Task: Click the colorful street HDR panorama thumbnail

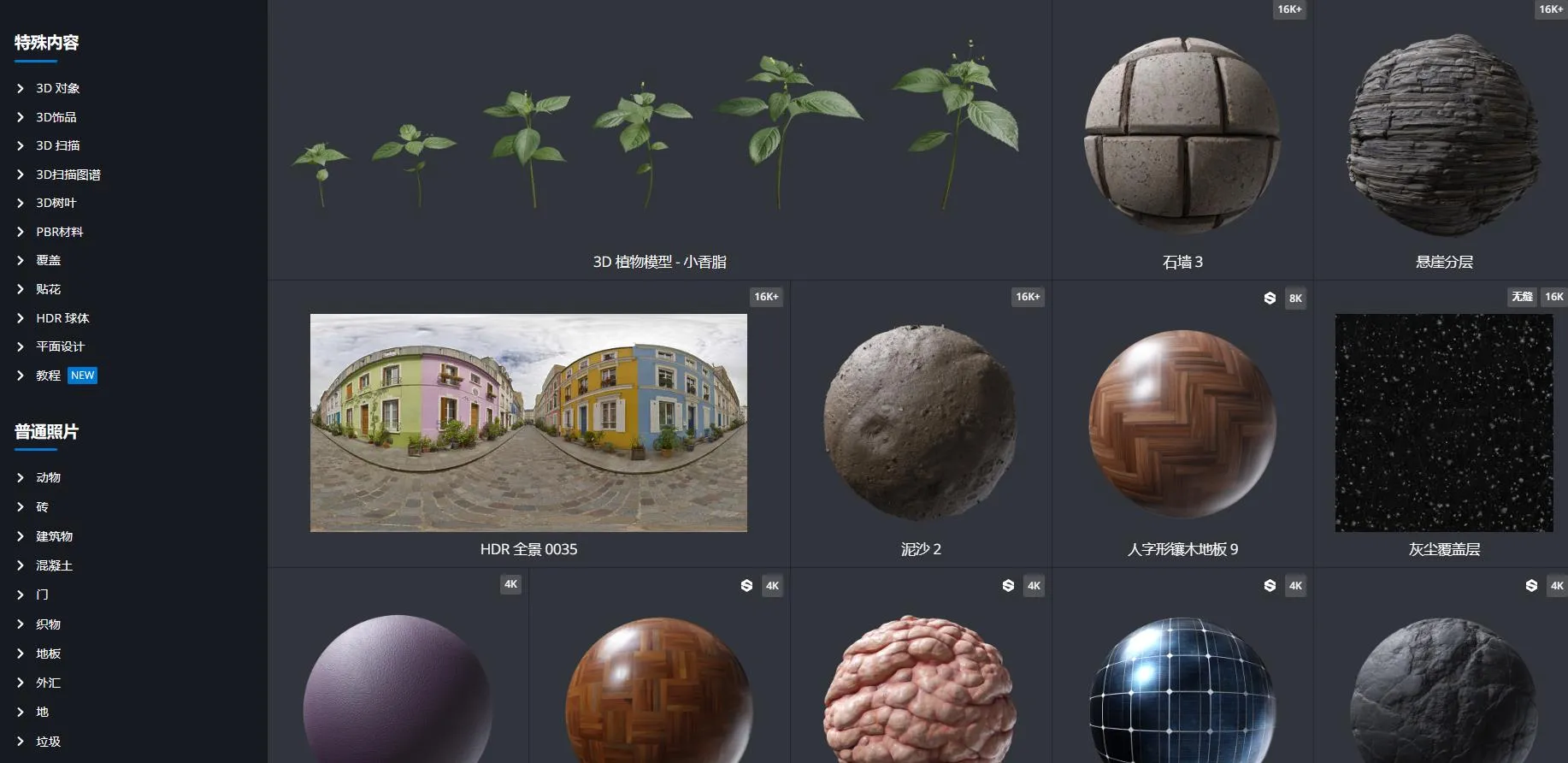Action: 528,423
